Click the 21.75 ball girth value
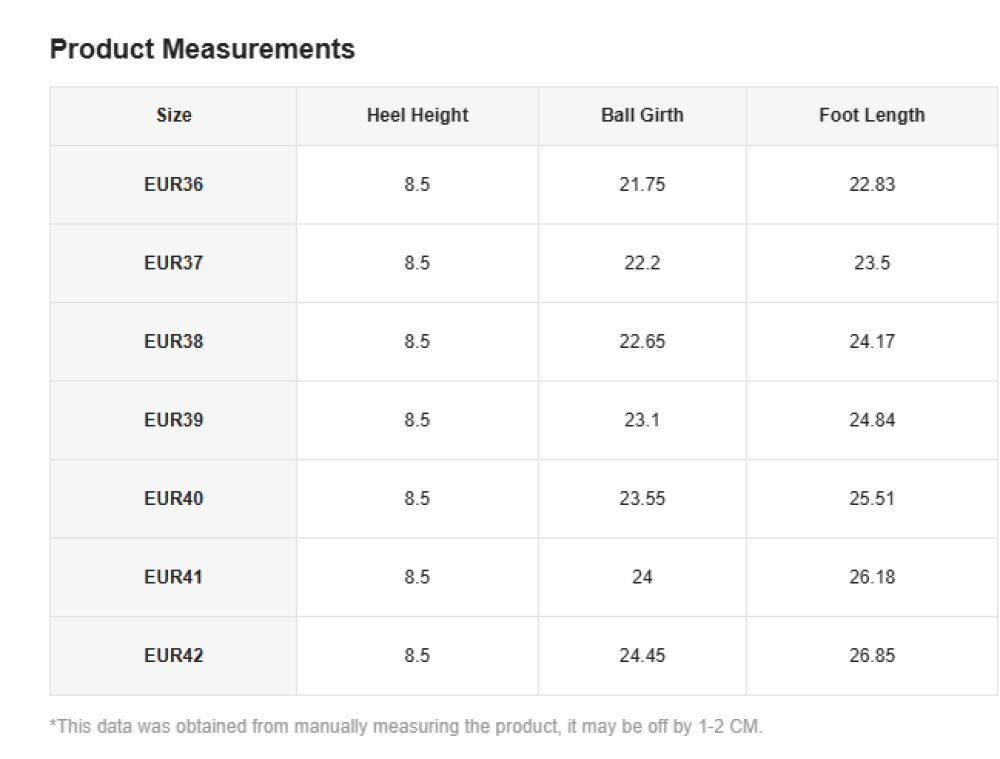Screen dimensions: 1000x759 642,185
